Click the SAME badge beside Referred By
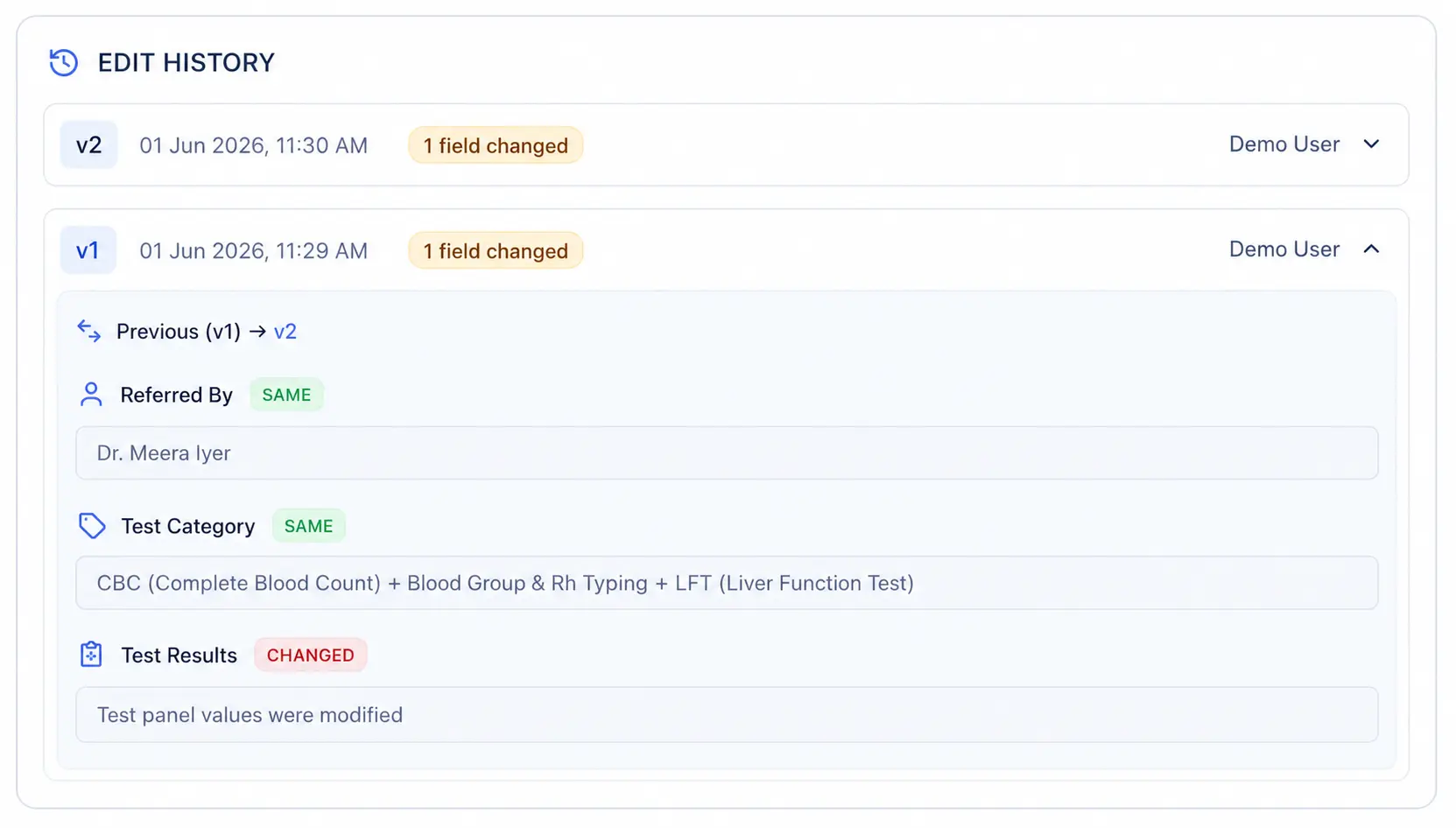 tap(286, 395)
